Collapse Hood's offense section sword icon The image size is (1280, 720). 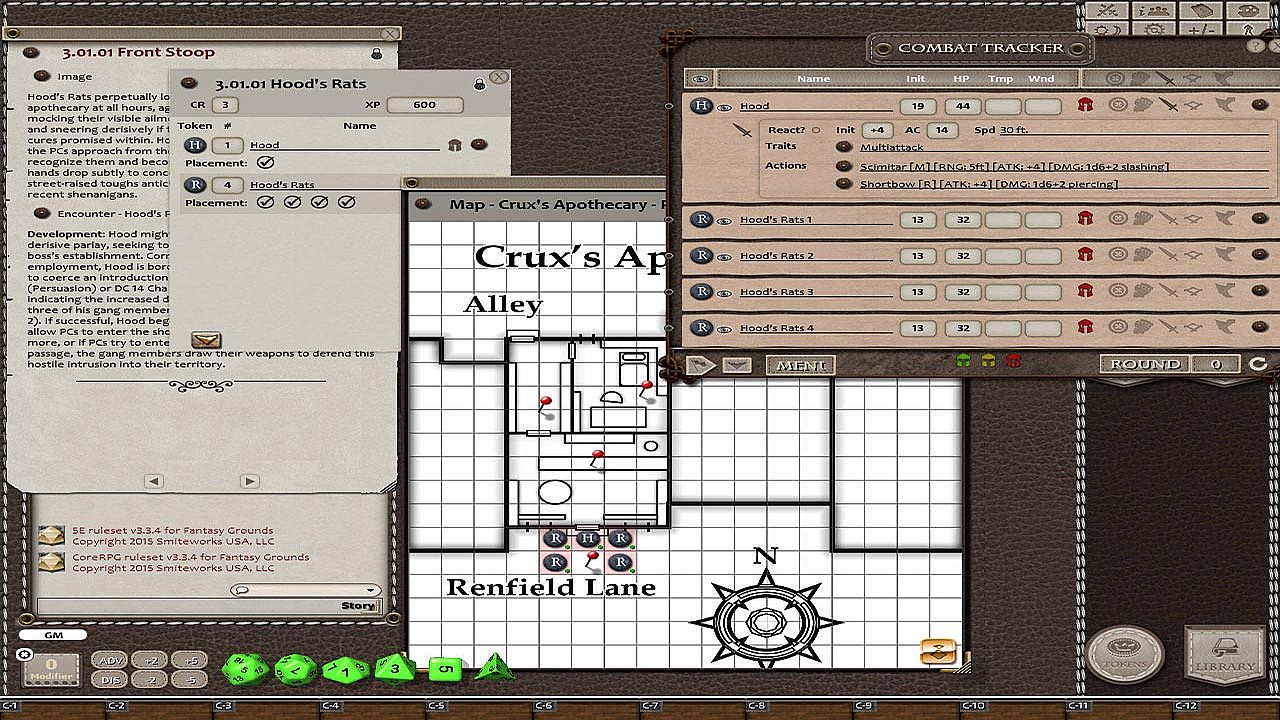click(742, 130)
